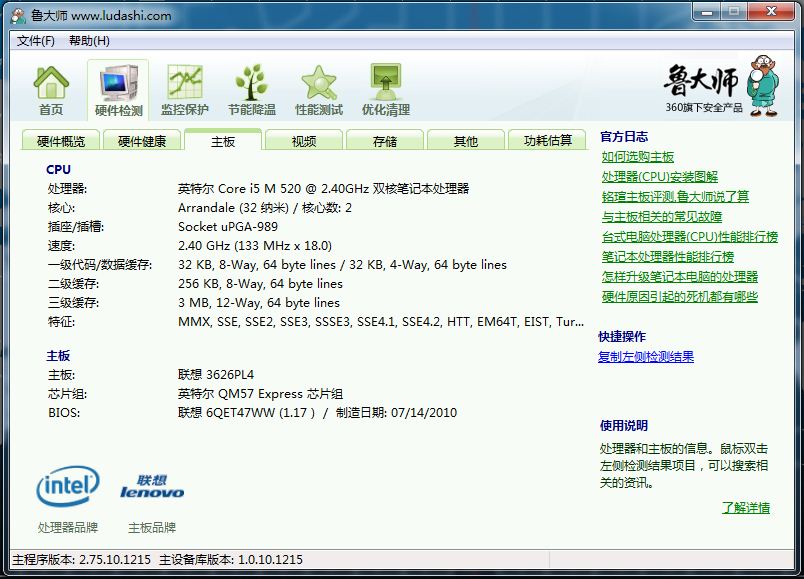Open the 监控保护 monitoring icon
Viewport: 804px width, 579px height.
click(185, 89)
